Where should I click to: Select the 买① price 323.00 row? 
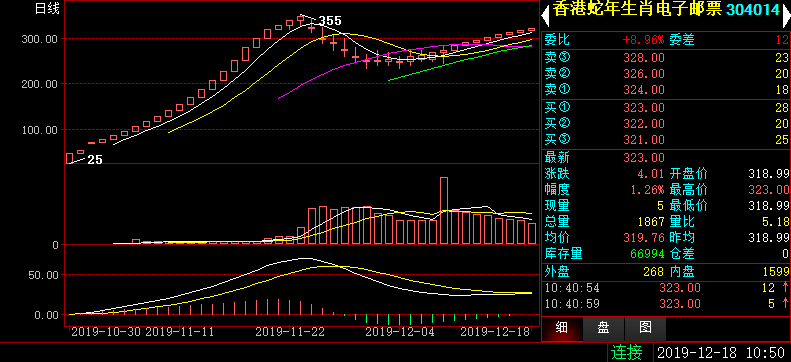(x=666, y=107)
